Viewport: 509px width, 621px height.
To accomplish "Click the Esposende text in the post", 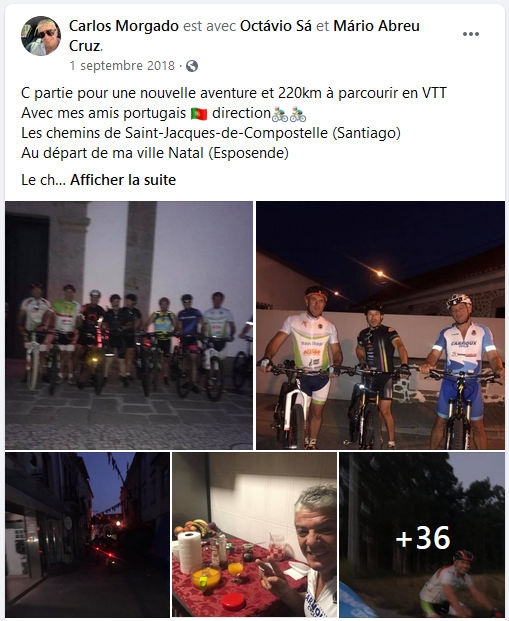I will pyautogui.click(x=248, y=153).
